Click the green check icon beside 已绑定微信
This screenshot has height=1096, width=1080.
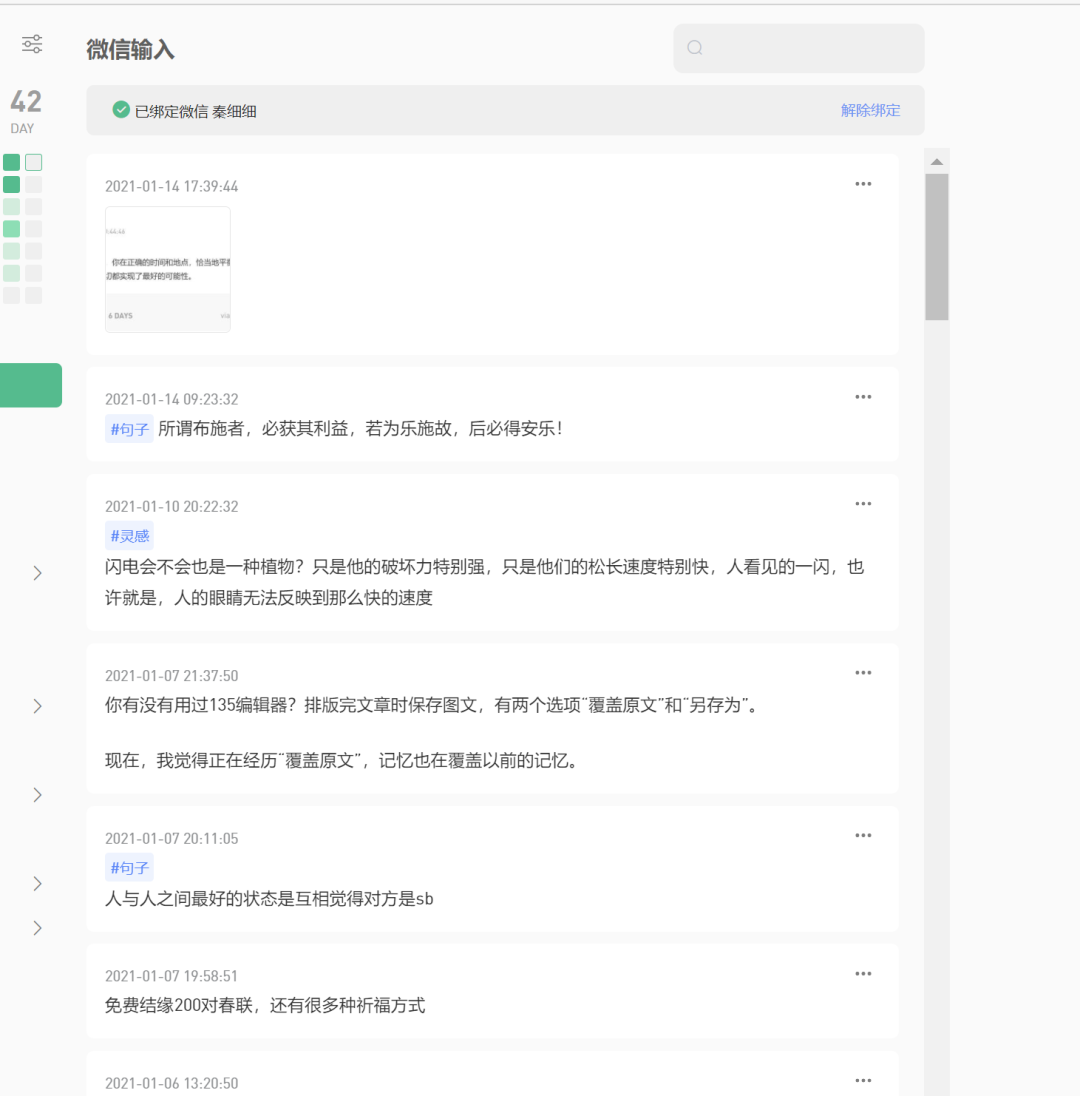coord(121,110)
